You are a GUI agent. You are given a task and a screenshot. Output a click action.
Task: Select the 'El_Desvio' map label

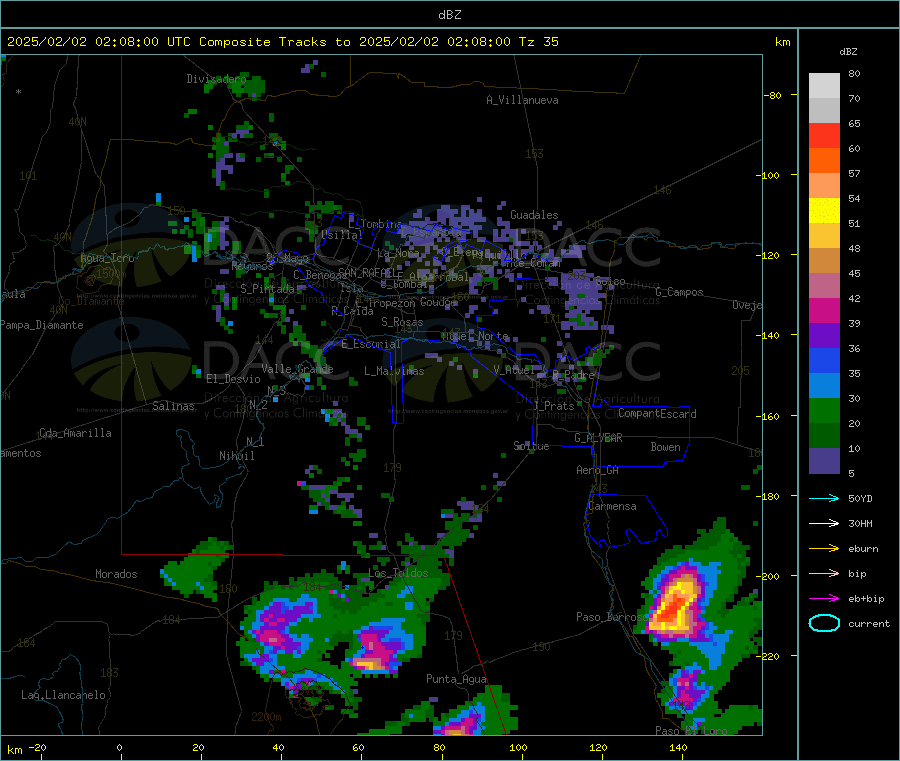pos(234,379)
